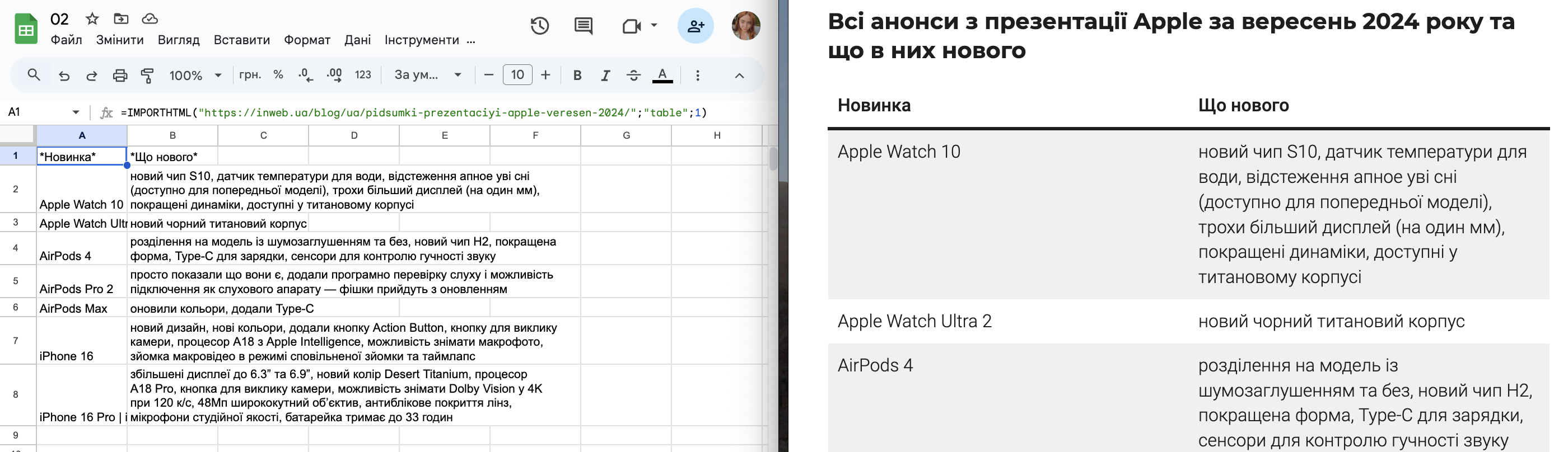Edit the font size field

[517, 75]
